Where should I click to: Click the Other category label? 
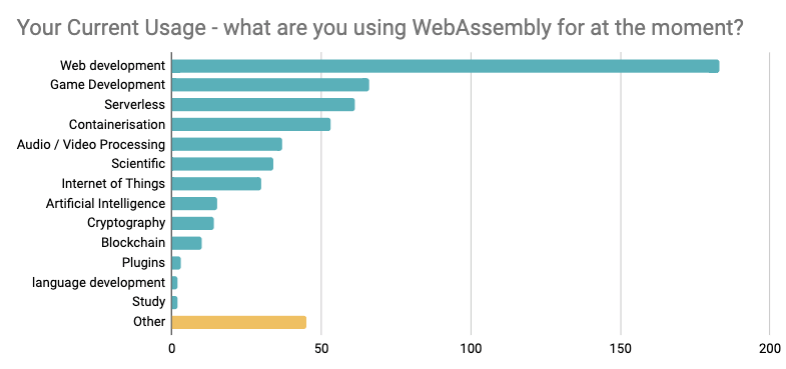pyautogui.click(x=149, y=322)
